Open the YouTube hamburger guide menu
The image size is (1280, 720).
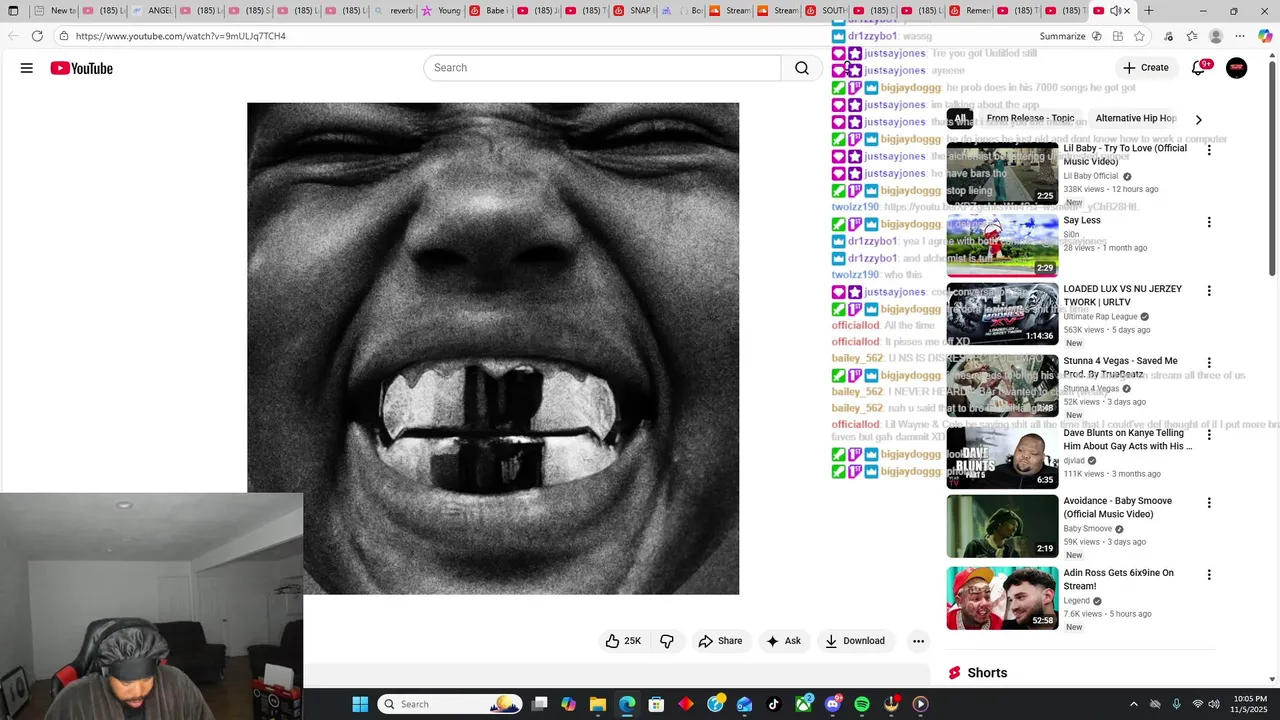point(27,68)
